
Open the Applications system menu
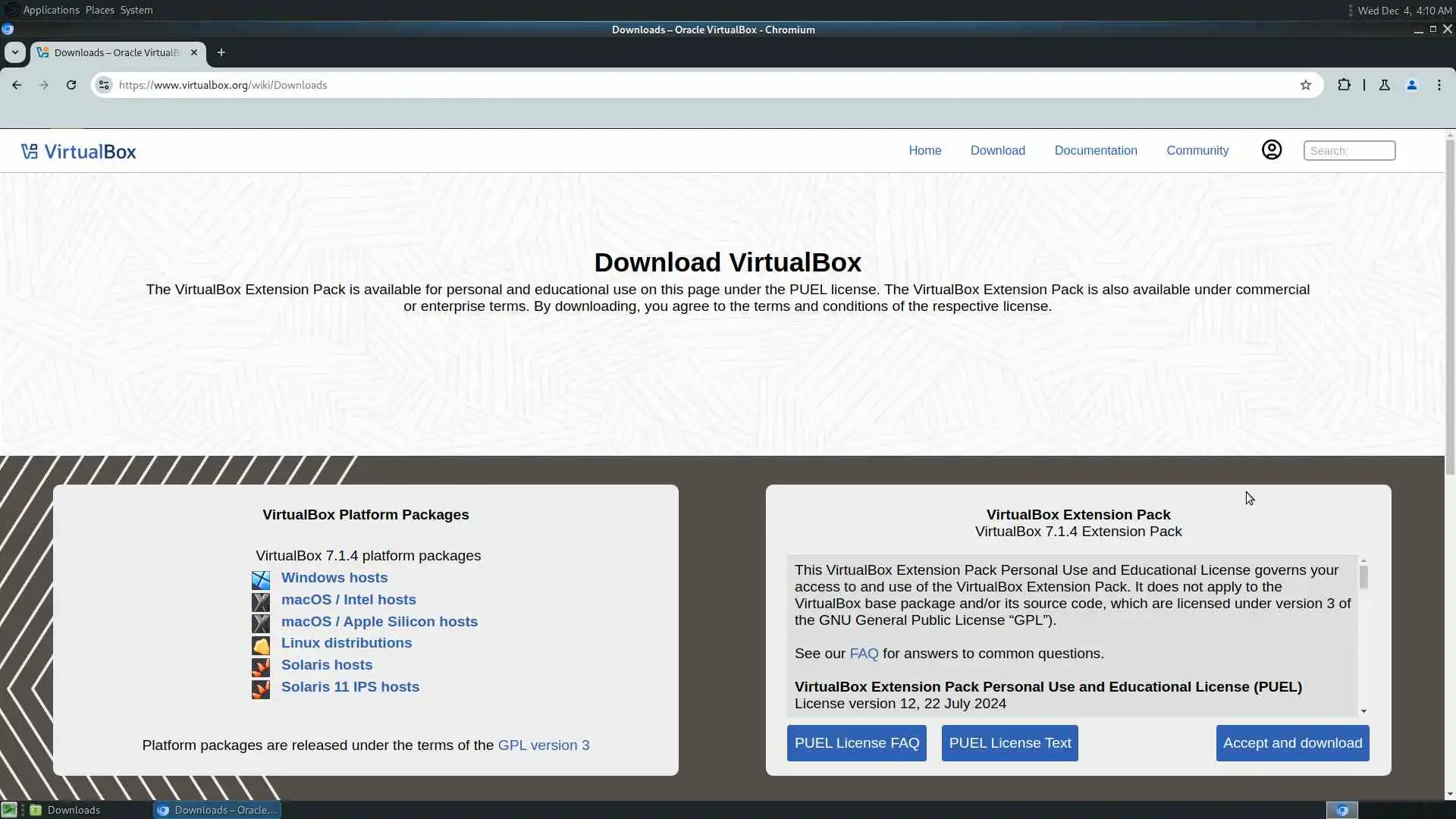click(51, 10)
